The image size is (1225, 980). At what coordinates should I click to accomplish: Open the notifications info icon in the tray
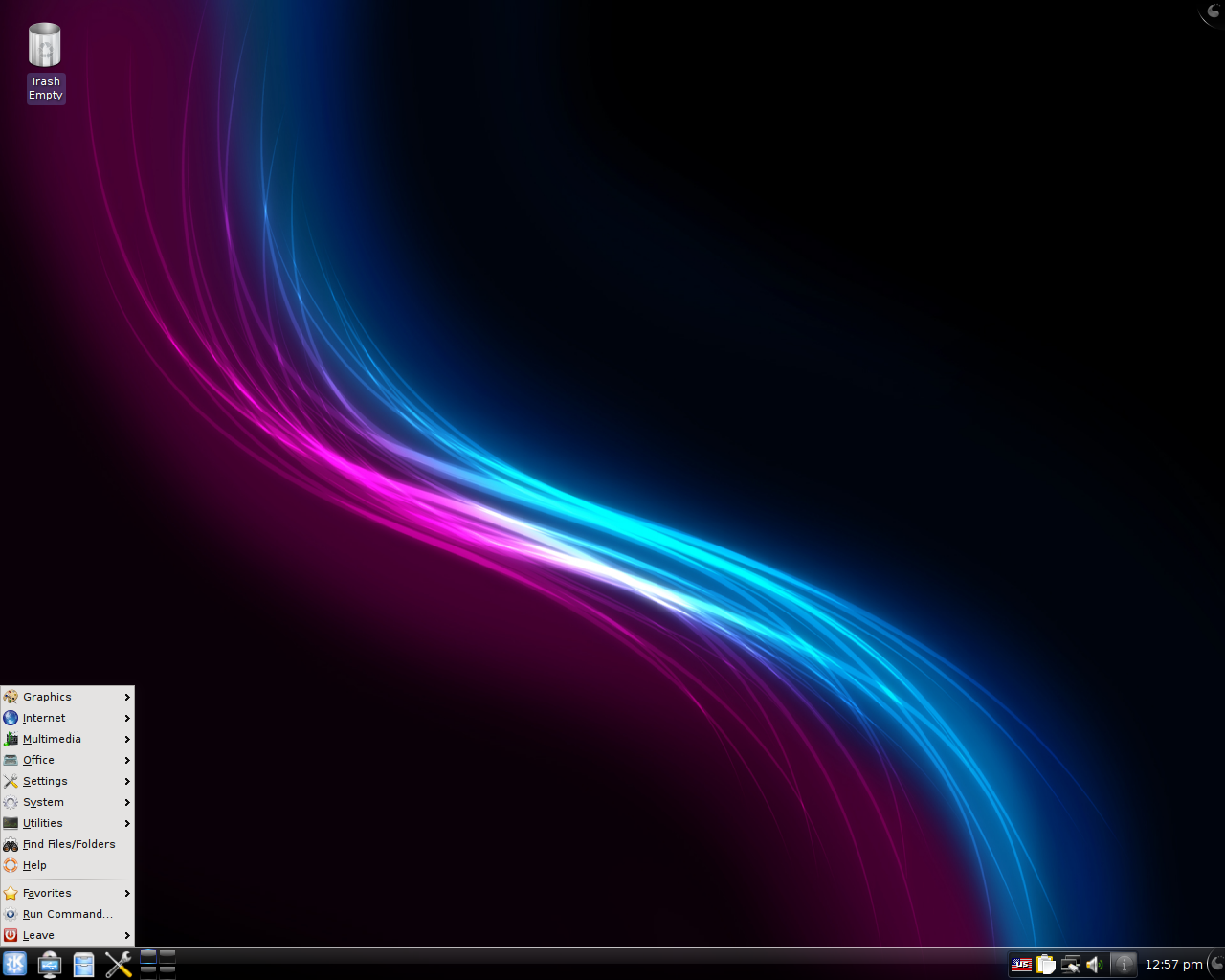tap(1124, 964)
